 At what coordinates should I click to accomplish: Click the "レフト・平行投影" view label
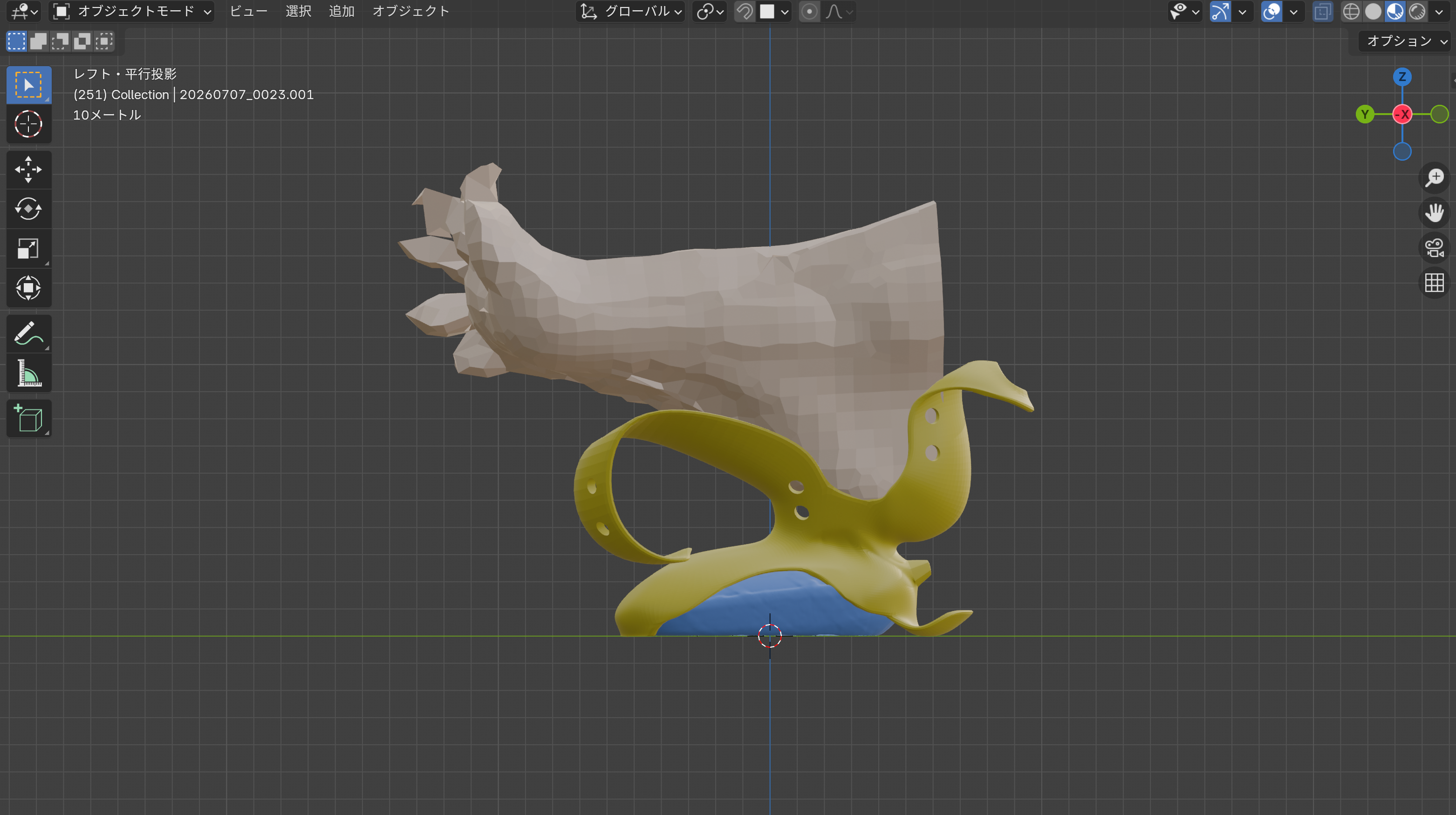pos(125,74)
